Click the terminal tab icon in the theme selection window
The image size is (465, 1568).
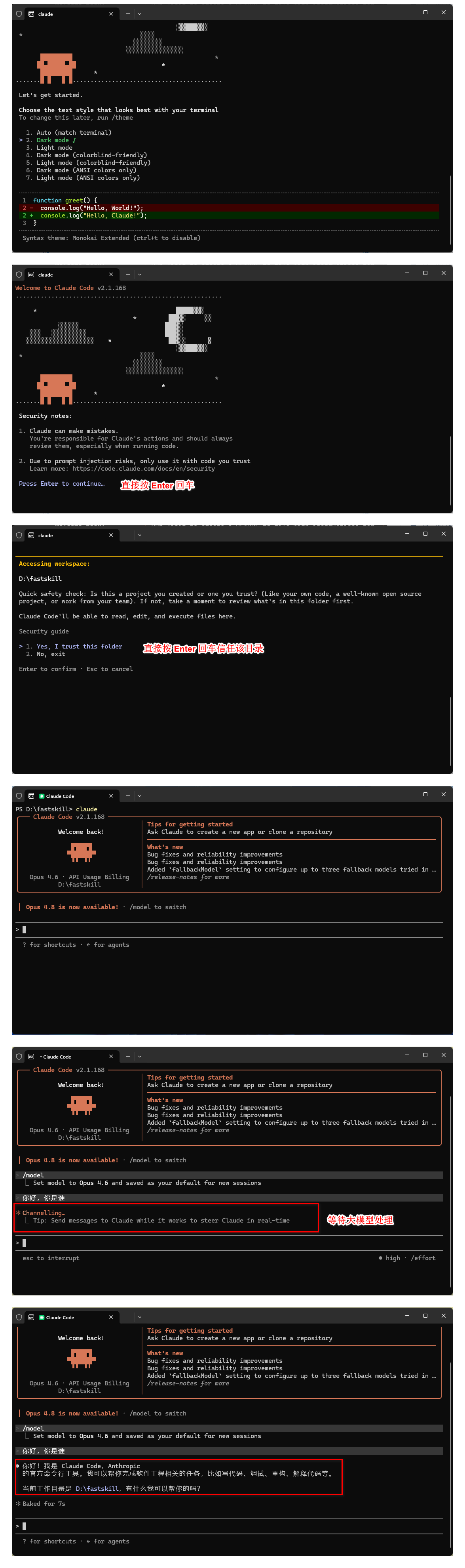click(x=31, y=13)
